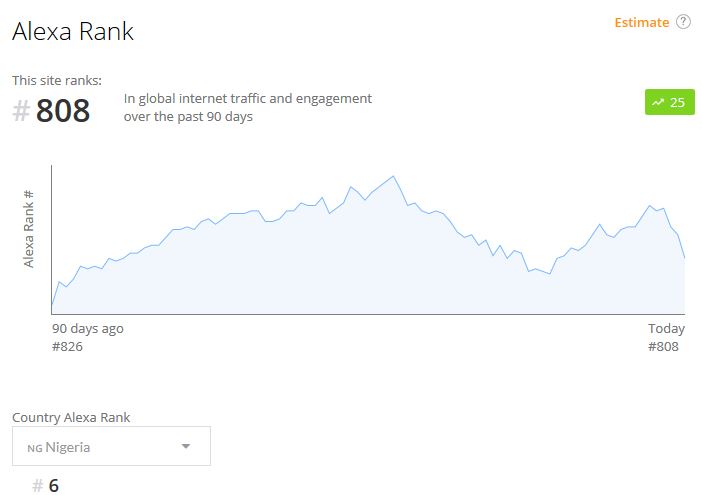
Task: Click the hash symbol beside country rank 6
Action: pos(38,486)
